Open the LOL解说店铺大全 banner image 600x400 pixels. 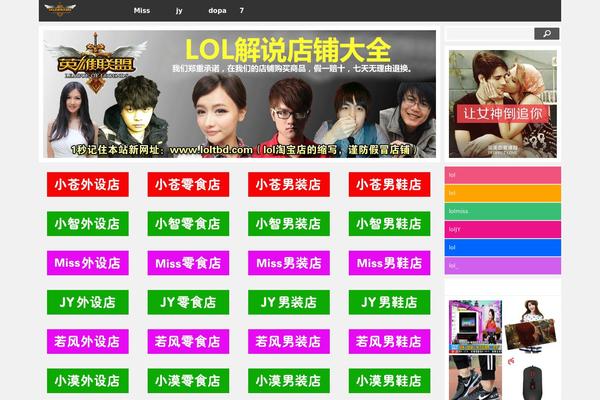click(240, 94)
